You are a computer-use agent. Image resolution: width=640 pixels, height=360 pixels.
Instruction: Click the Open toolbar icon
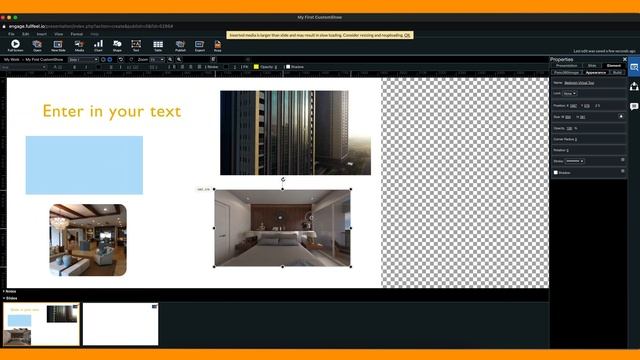(37, 45)
